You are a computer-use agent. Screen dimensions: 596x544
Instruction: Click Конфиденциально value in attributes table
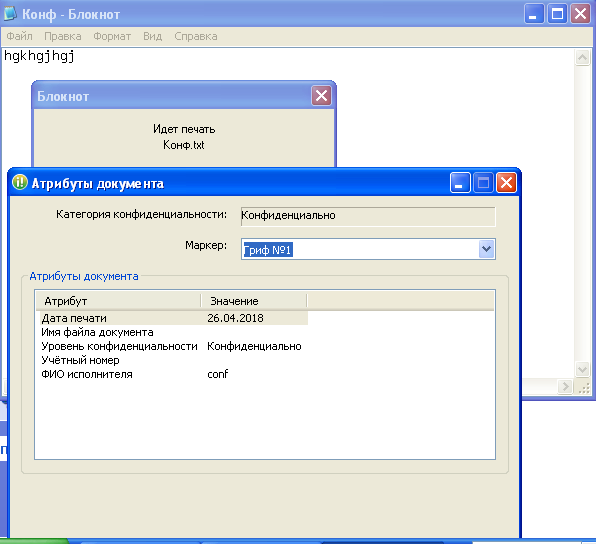(x=254, y=346)
